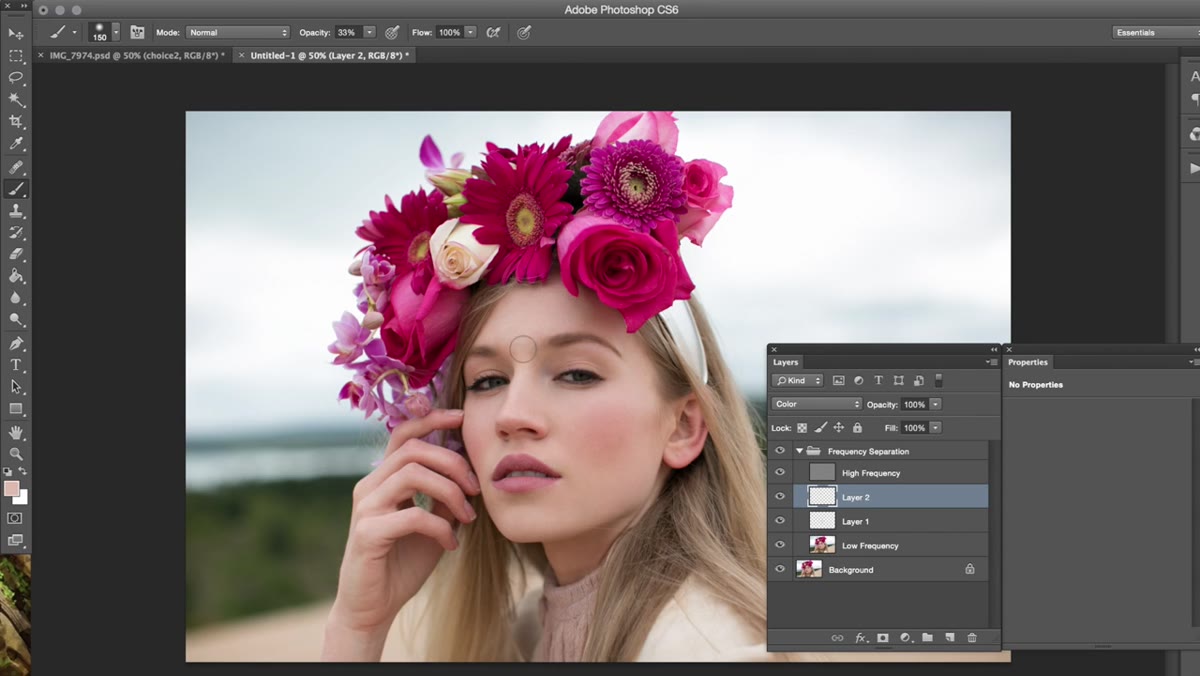Toggle pressure for size

(524, 33)
